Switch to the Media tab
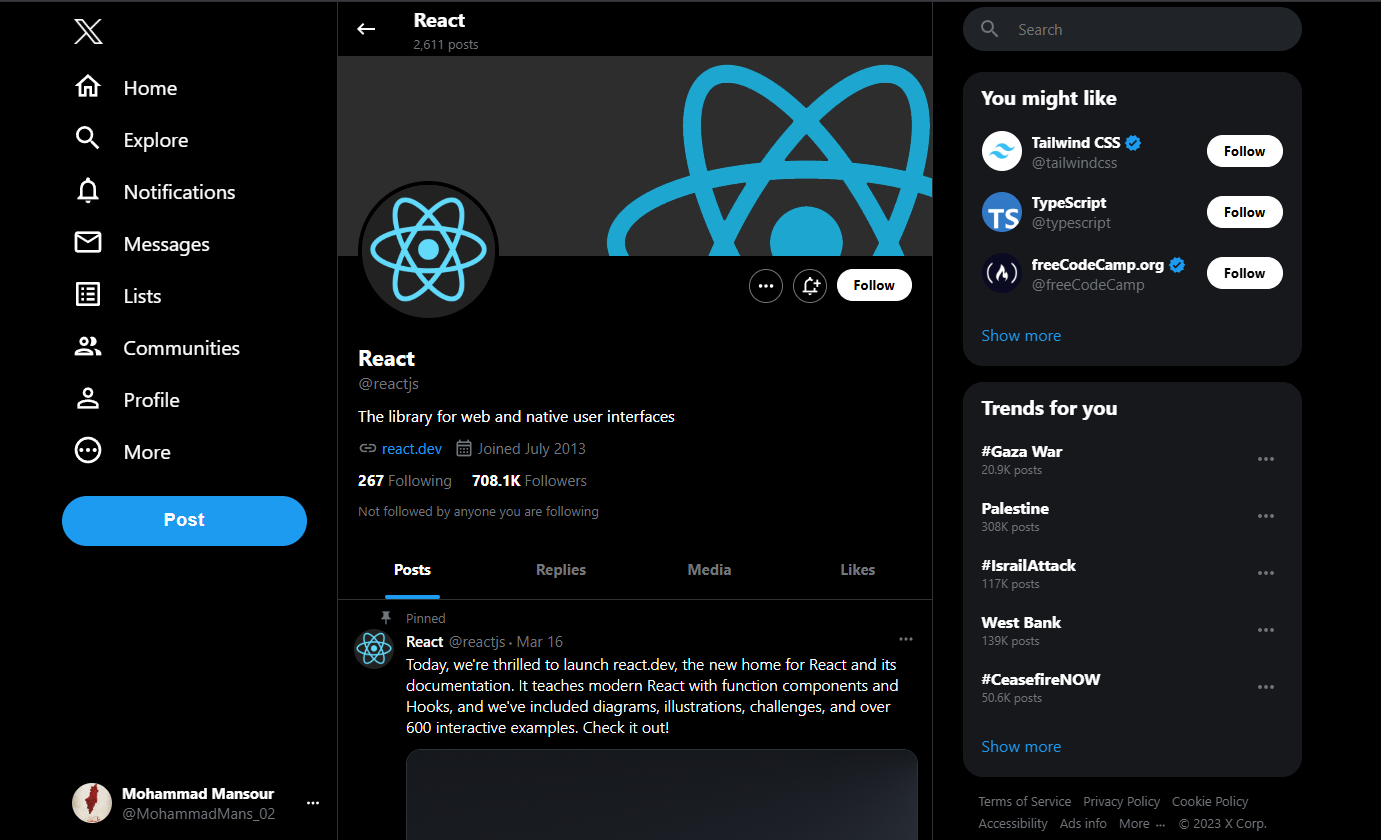The image size is (1381, 840). (x=709, y=569)
